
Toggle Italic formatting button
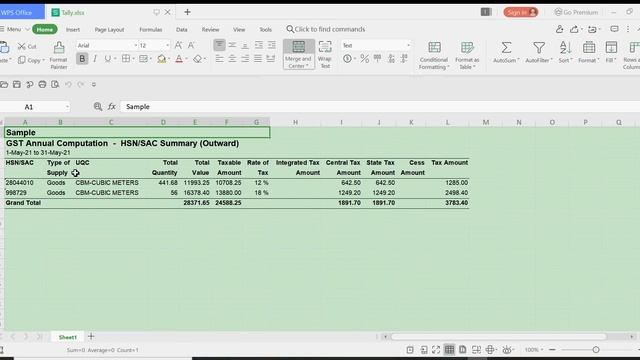tap(95, 59)
